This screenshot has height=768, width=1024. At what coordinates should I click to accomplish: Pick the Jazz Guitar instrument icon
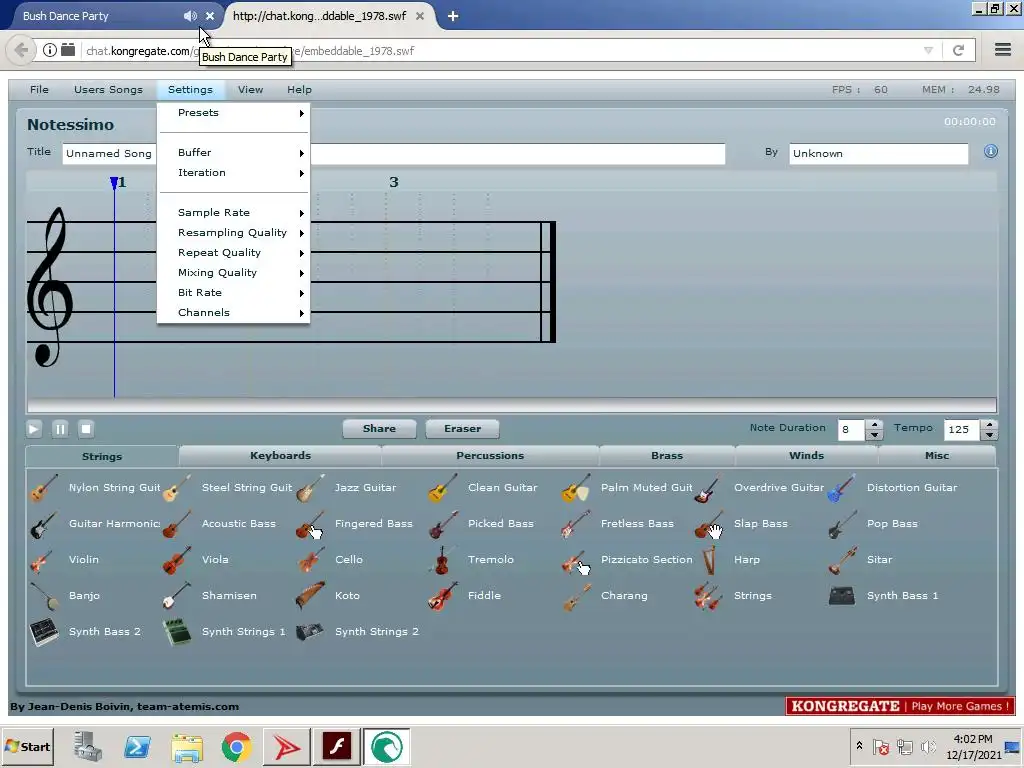point(310,488)
